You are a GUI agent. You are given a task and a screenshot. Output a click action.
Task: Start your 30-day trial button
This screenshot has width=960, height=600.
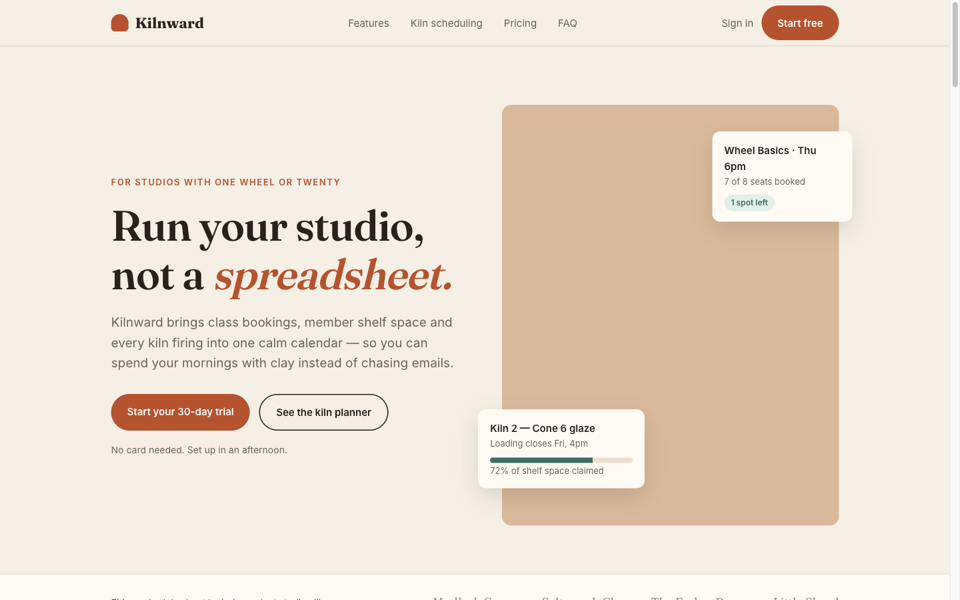(x=180, y=412)
